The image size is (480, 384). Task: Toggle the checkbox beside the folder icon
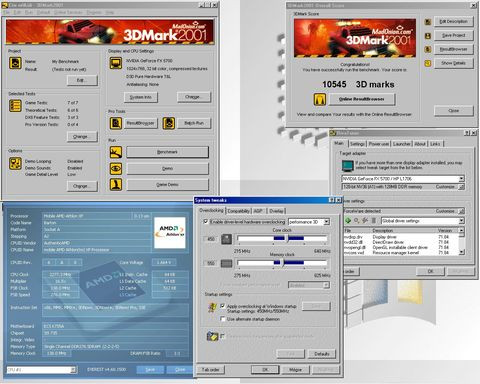point(222,336)
